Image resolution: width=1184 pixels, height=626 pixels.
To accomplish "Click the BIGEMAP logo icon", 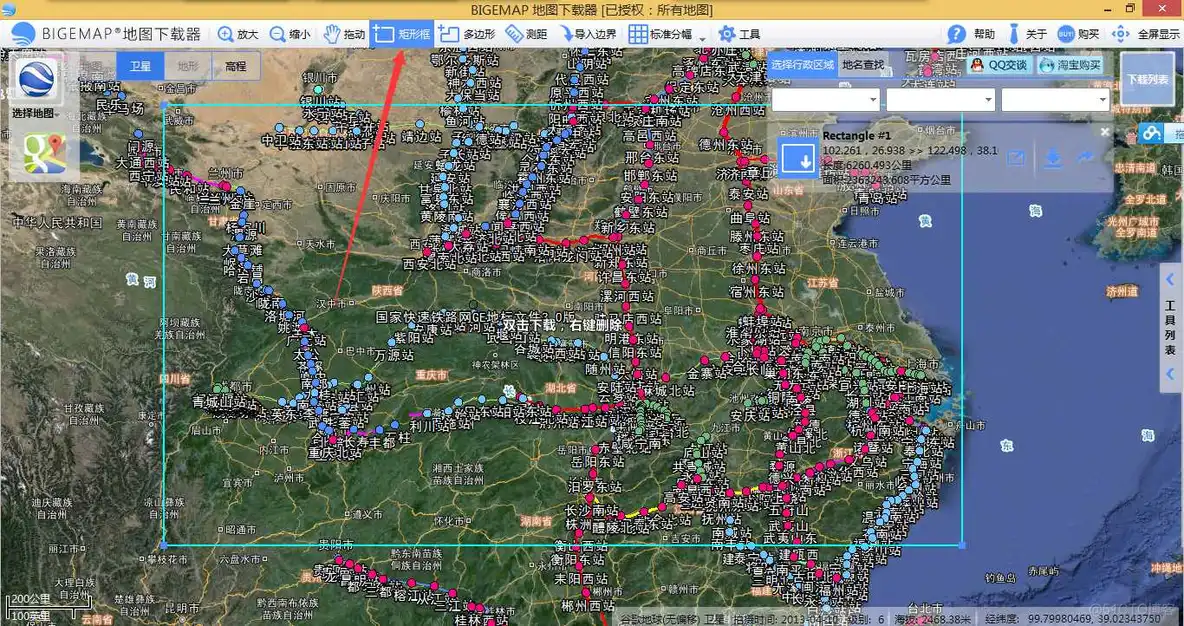I will tap(23, 34).
